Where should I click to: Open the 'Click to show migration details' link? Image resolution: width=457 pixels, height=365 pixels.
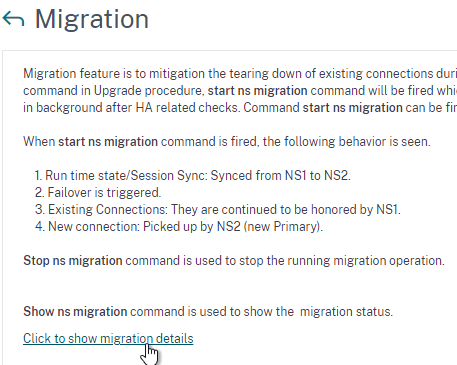pos(108,339)
